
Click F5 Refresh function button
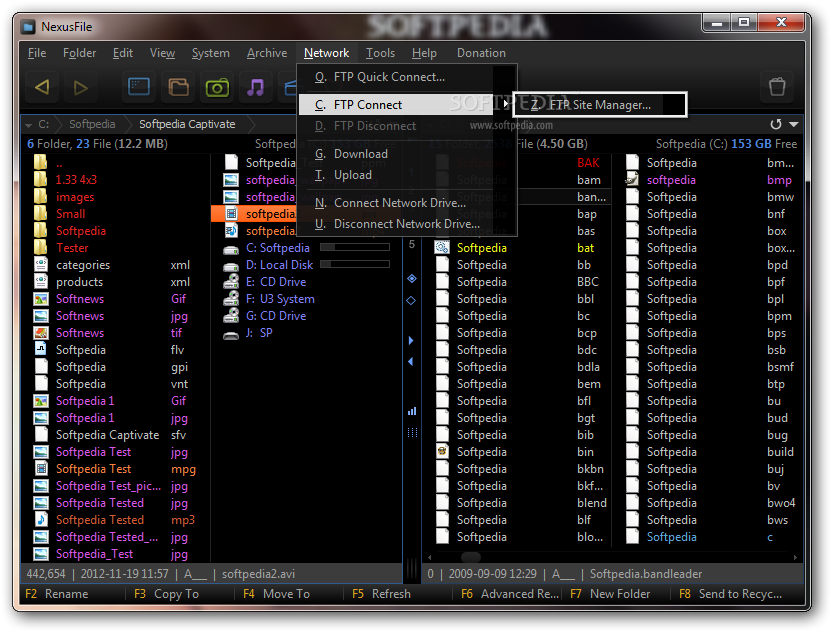click(381, 594)
